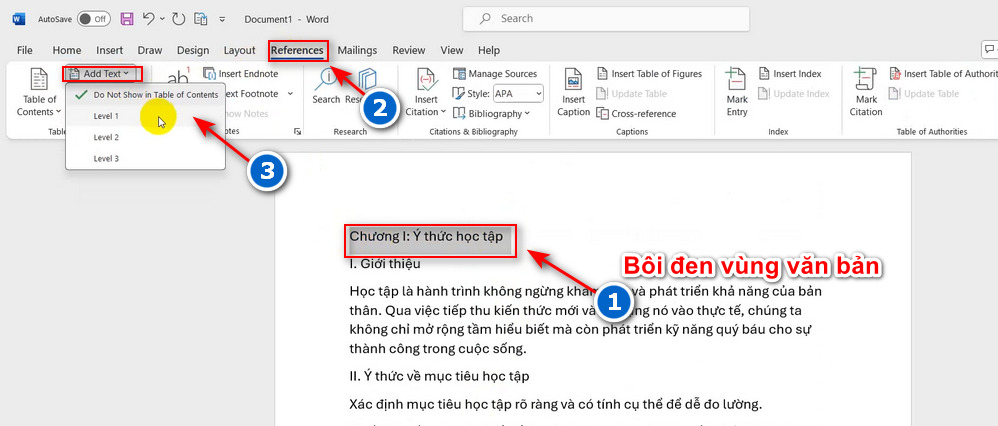998x426 pixels.
Task: Choose Level 1 from Add Text menu
Action: coord(145,116)
